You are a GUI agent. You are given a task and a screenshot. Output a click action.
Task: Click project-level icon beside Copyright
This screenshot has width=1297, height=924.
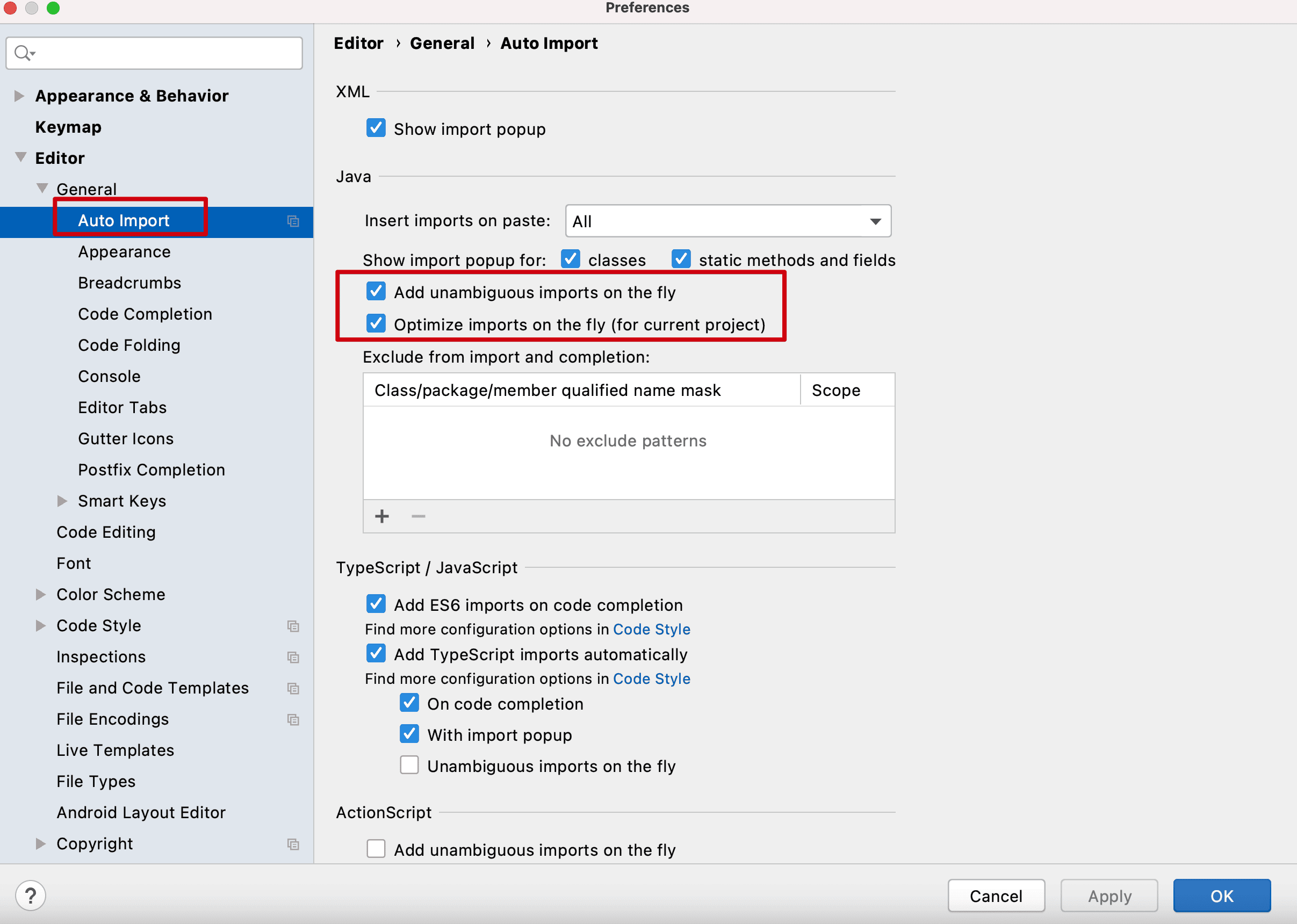pyautogui.click(x=293, y=844)
